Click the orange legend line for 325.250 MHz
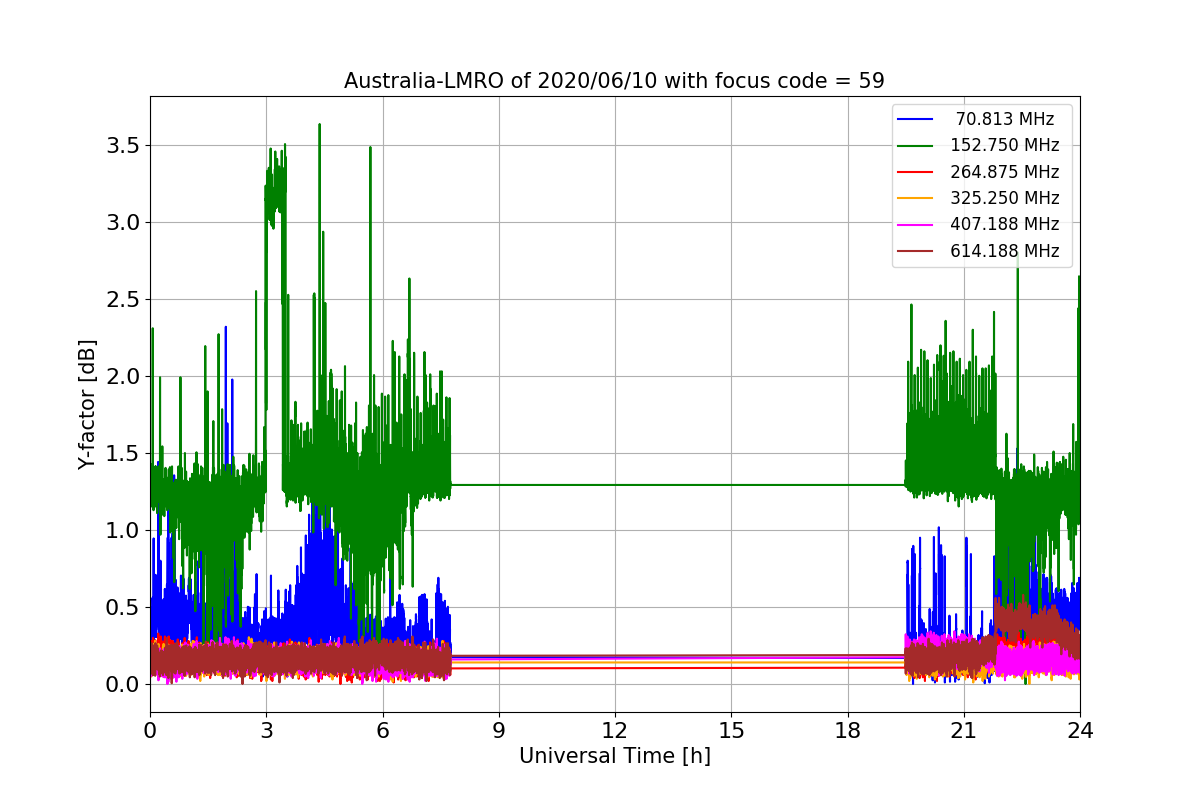The image size is (1200, 800). click(915, 199)
